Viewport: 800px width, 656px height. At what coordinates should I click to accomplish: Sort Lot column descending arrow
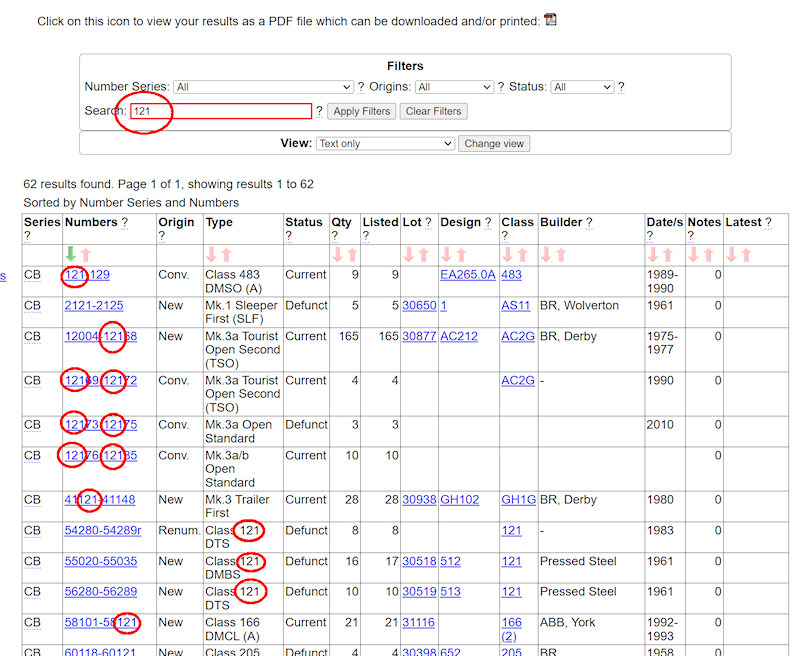point(408,255)
